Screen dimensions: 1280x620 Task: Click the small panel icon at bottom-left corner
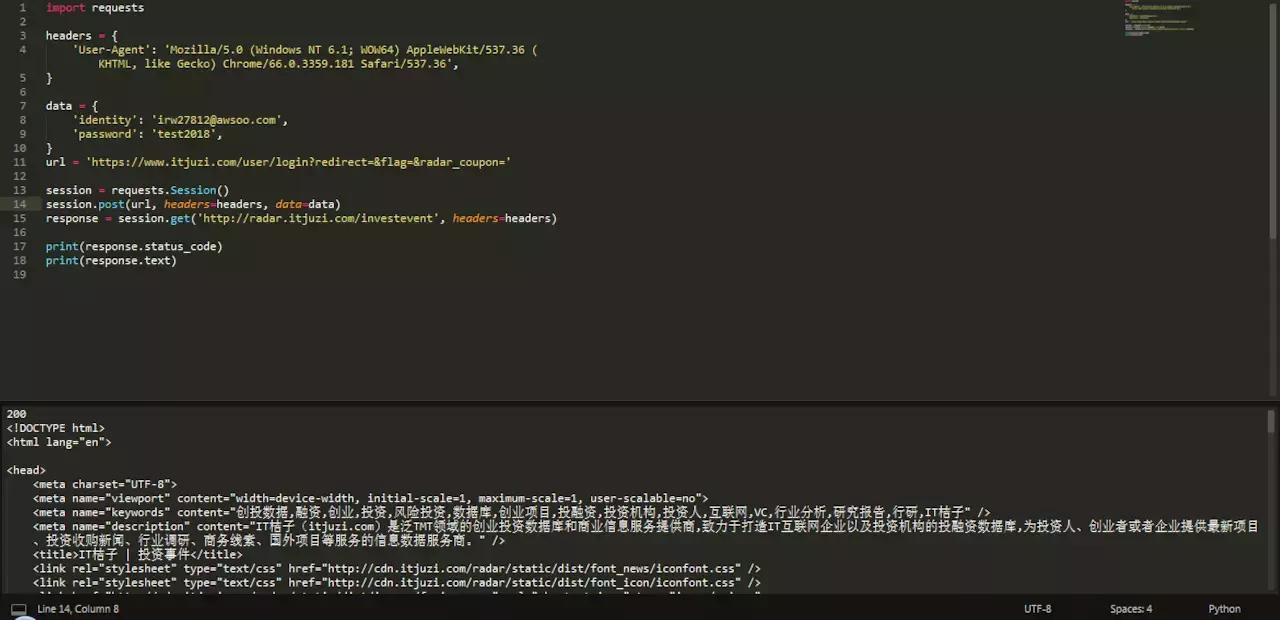coord(18,608)
